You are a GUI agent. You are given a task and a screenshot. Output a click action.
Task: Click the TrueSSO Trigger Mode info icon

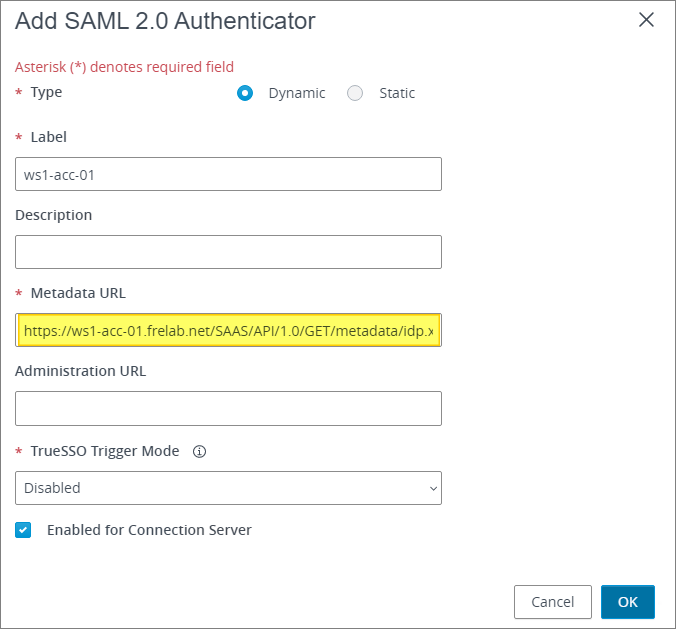click(x=199, y=452)
